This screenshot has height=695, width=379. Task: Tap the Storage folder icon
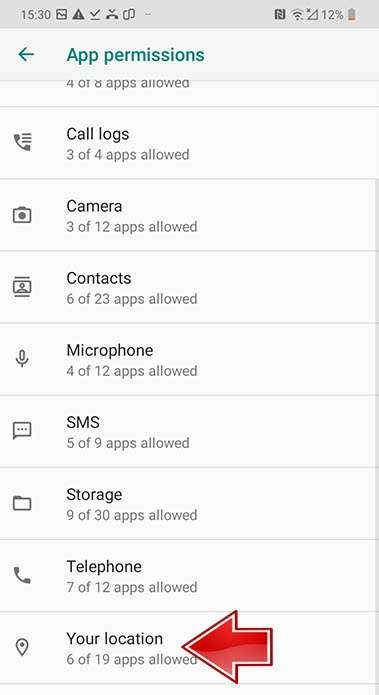(22, 503)
